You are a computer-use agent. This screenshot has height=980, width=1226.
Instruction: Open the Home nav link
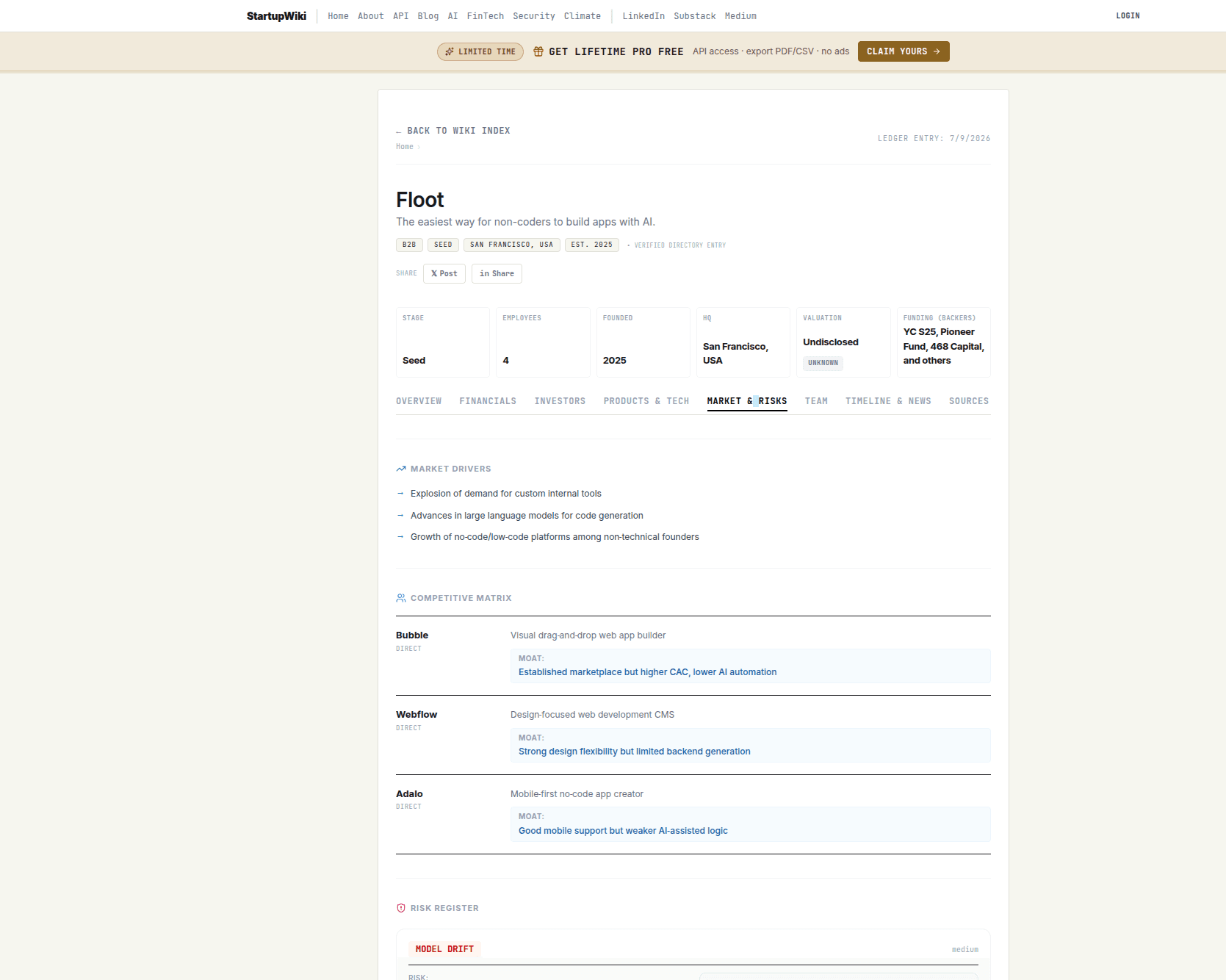click(x=338, y=16)
